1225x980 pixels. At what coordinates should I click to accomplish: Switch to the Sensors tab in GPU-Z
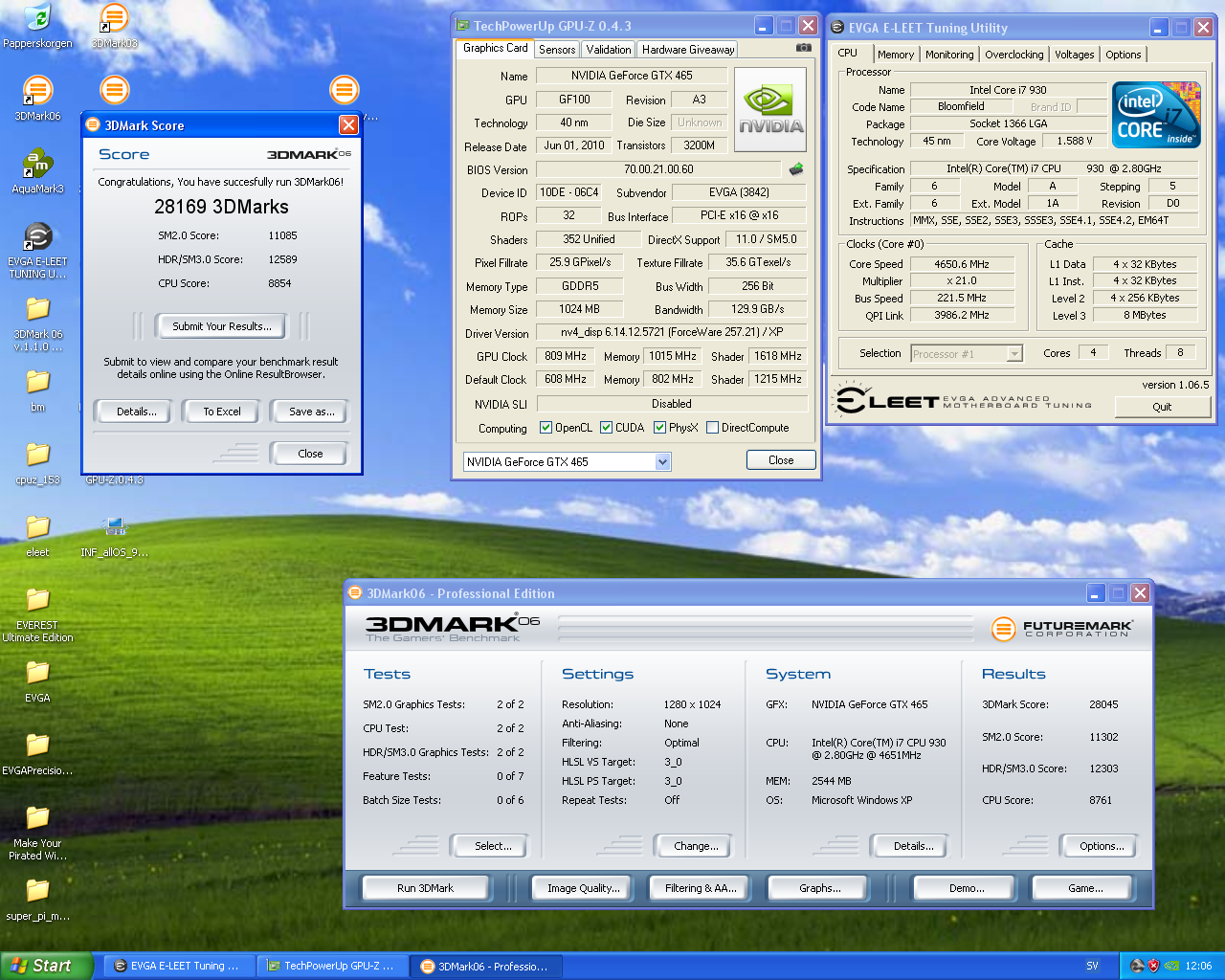tap(557, 50)
